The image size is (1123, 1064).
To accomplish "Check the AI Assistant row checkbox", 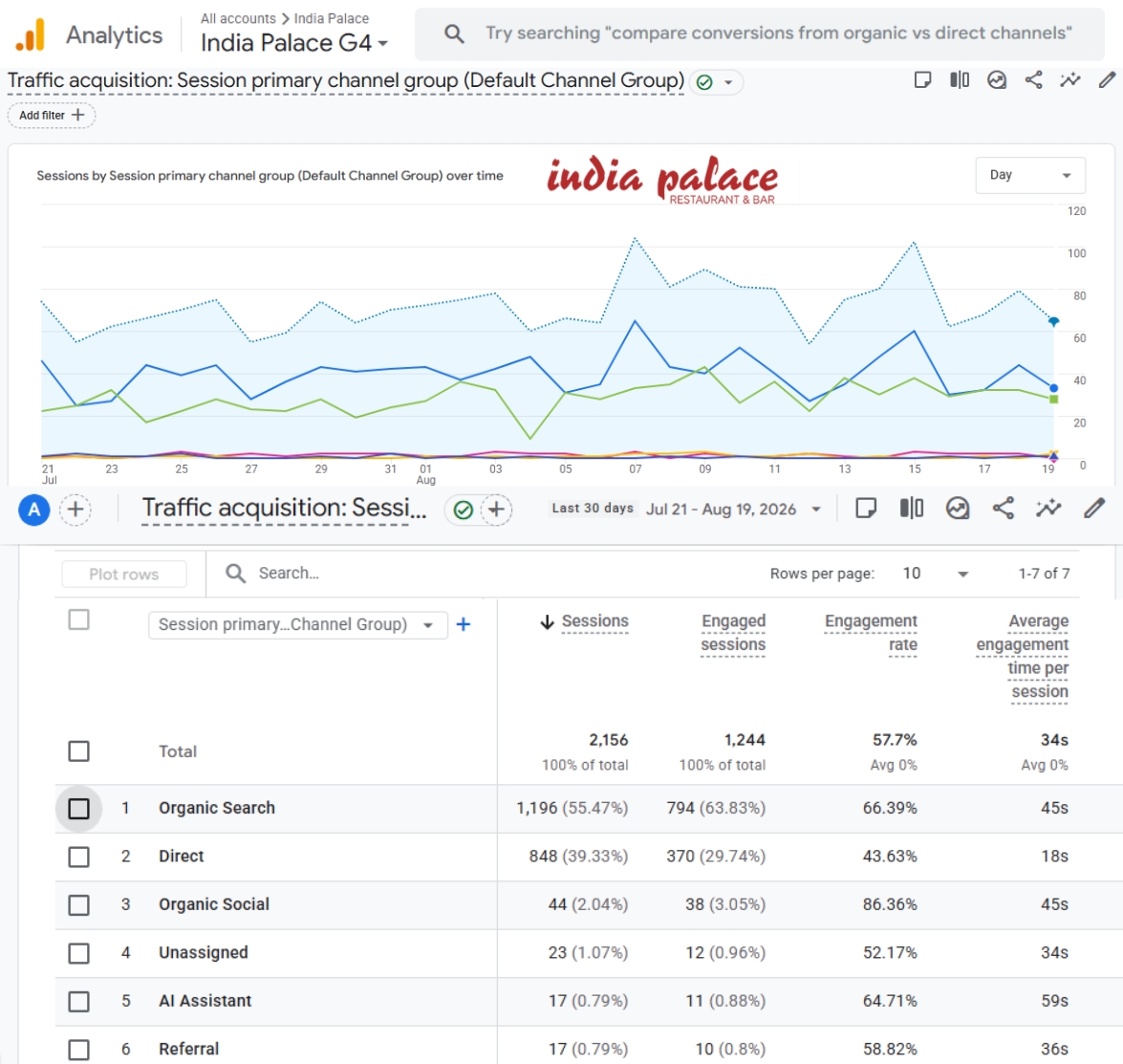I will [x=78, y=1002].
